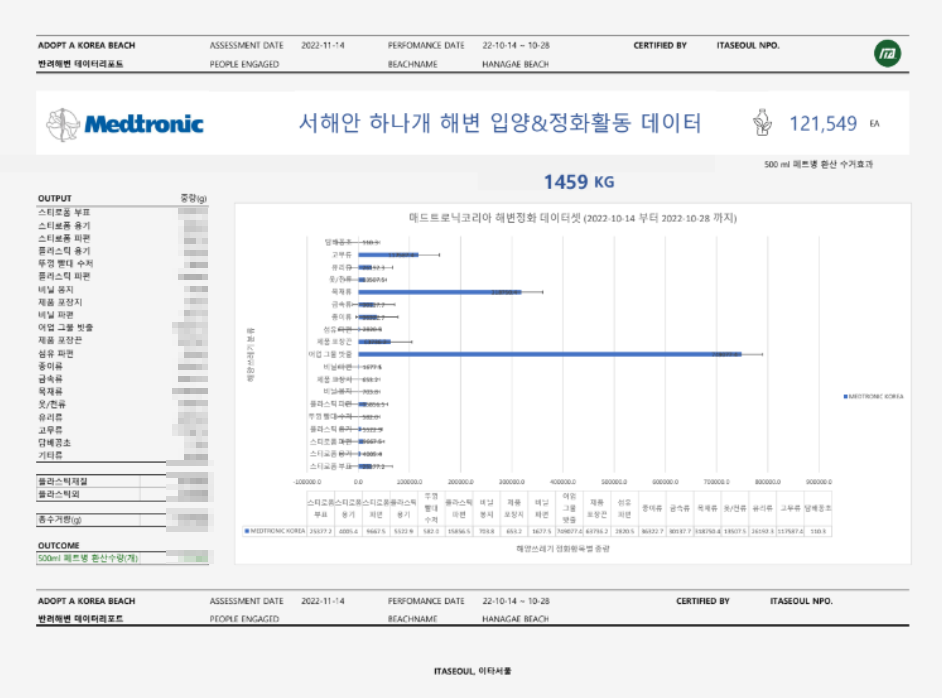
Task: Click the green ITA circular logo
Action: pyautogui.click(x=887, y=53)
